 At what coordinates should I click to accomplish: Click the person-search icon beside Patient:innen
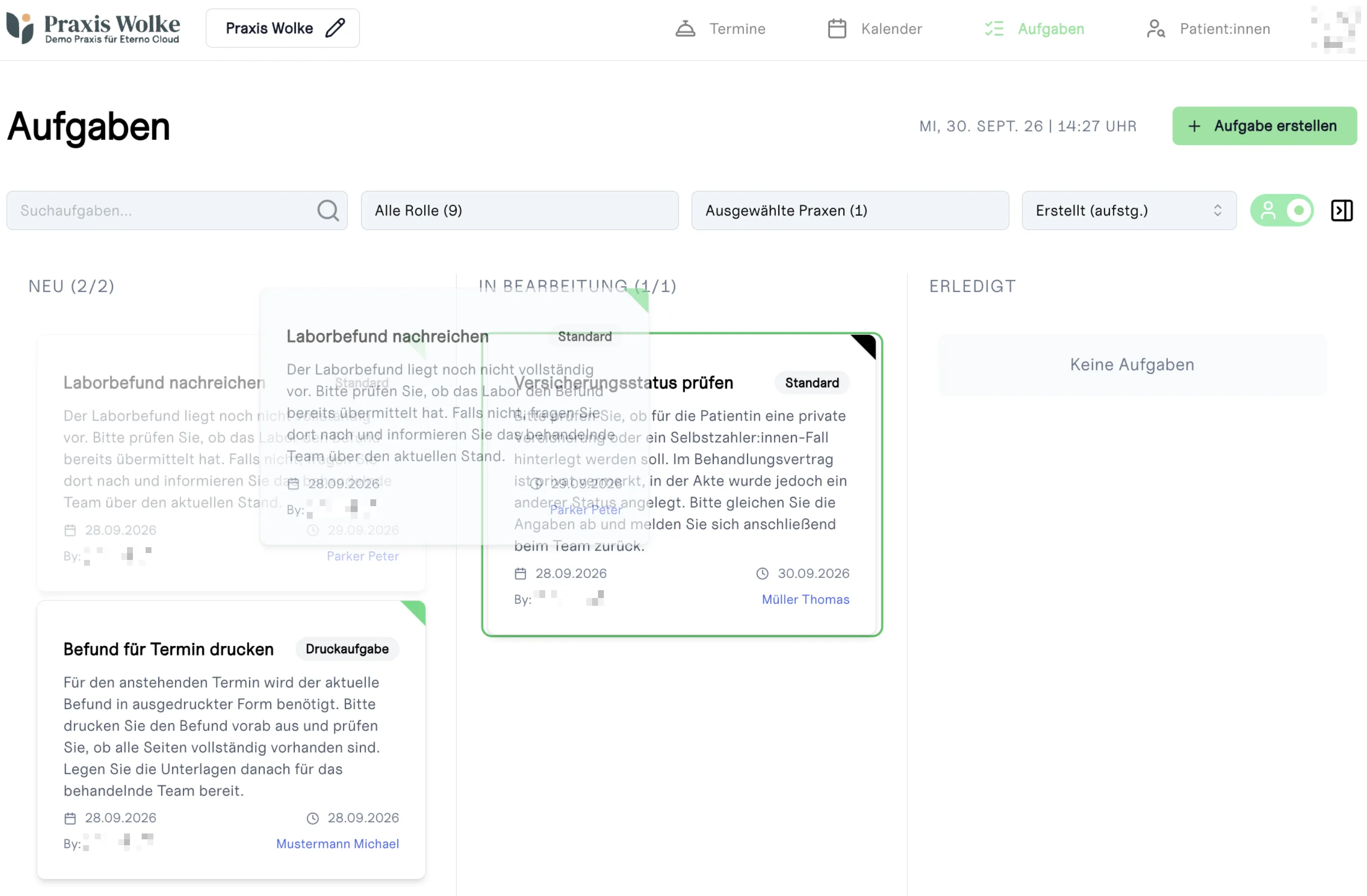[1155, 29]
